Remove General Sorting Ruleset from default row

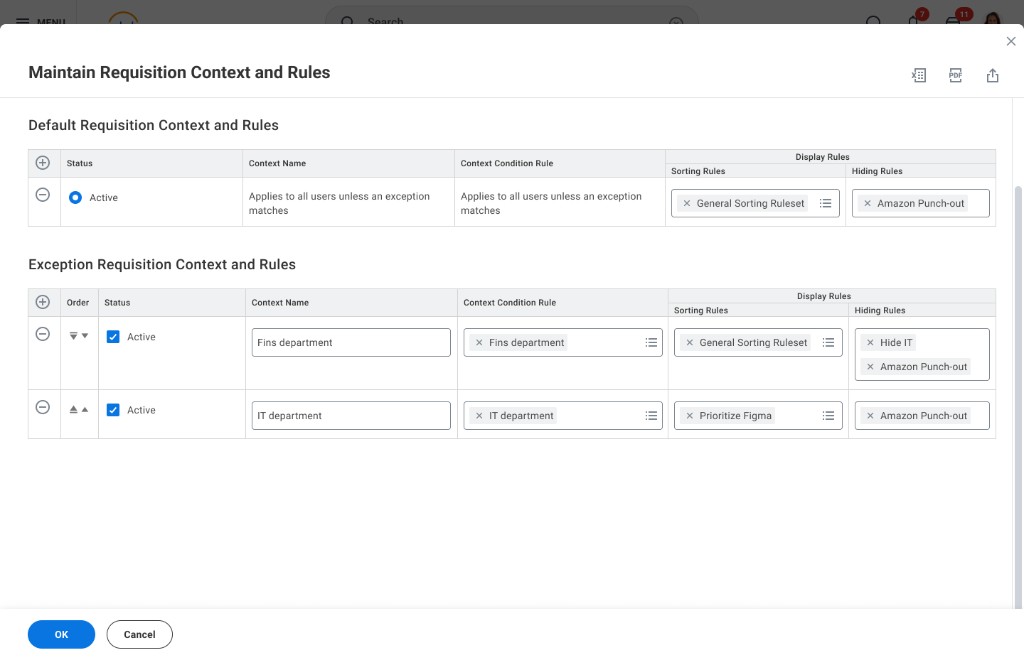click(x=686, y=203)
